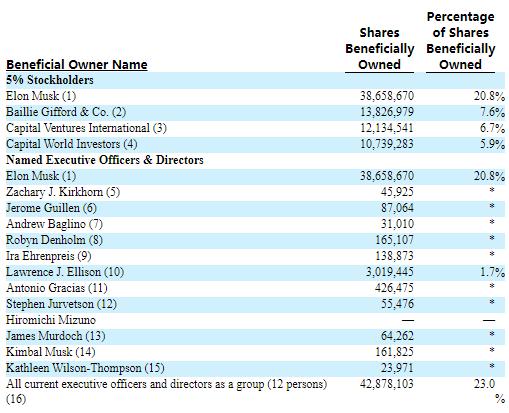Select the 5% Stockholders section row
The width and height of the screenshot is (509, 413).
point(255,80)
